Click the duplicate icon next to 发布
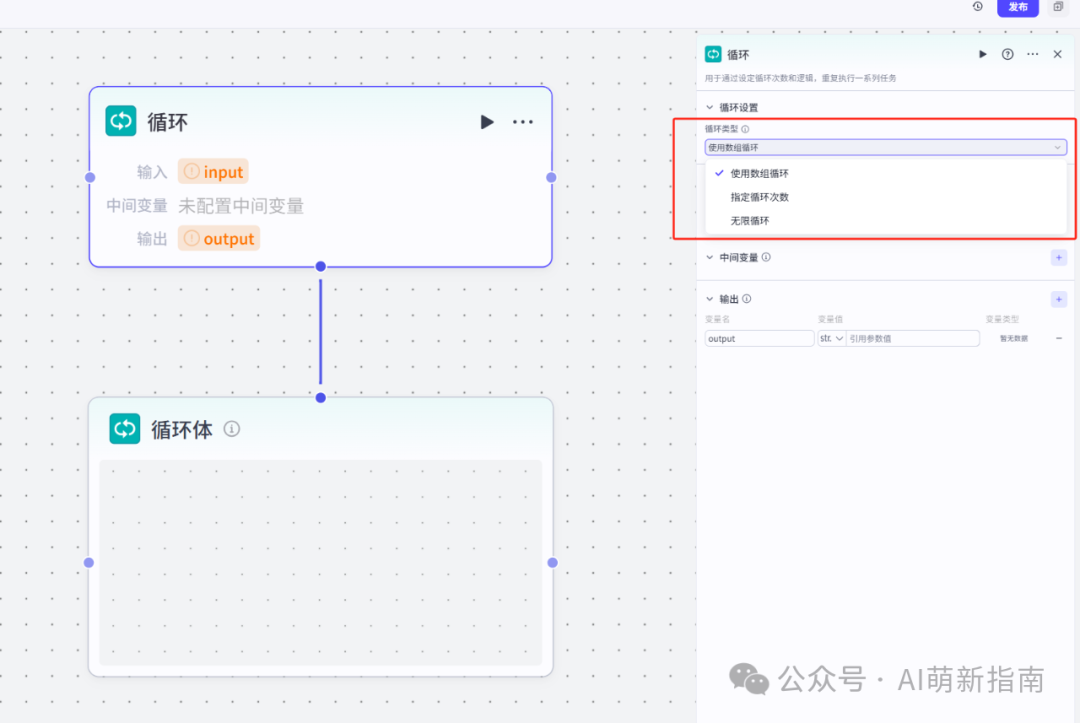Screen dimensions: 1080x723 pos(1058,7)
